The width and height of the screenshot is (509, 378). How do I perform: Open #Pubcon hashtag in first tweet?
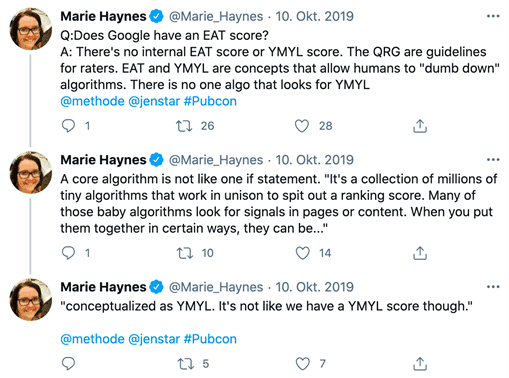click(x=210, y=101)
